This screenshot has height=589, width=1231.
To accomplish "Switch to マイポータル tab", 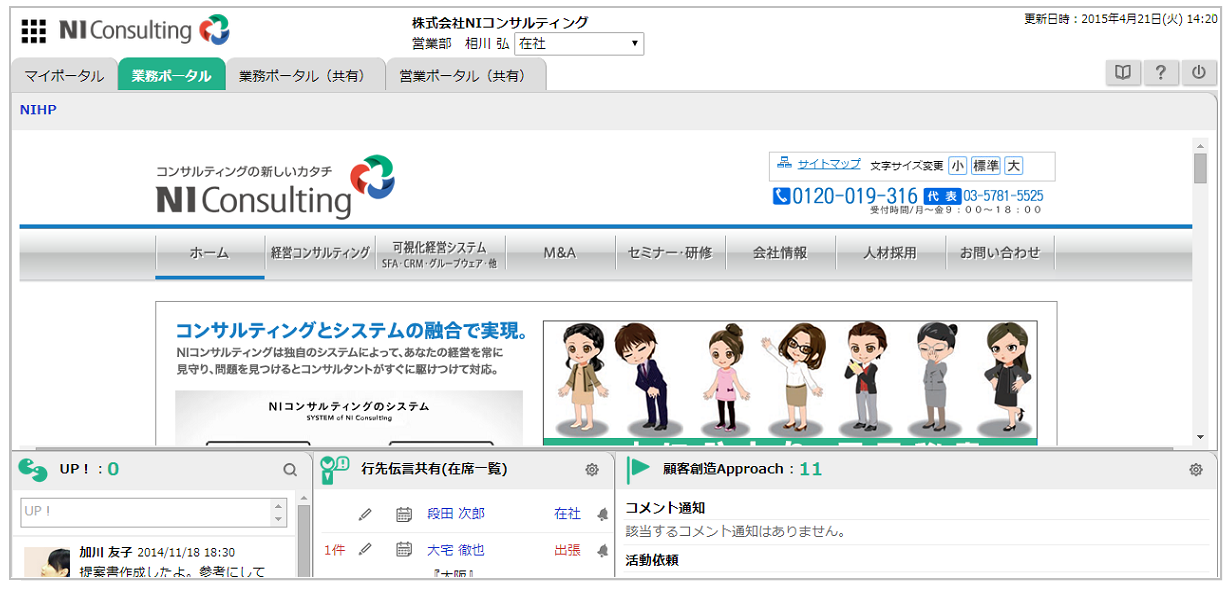I will pos(64,76).
